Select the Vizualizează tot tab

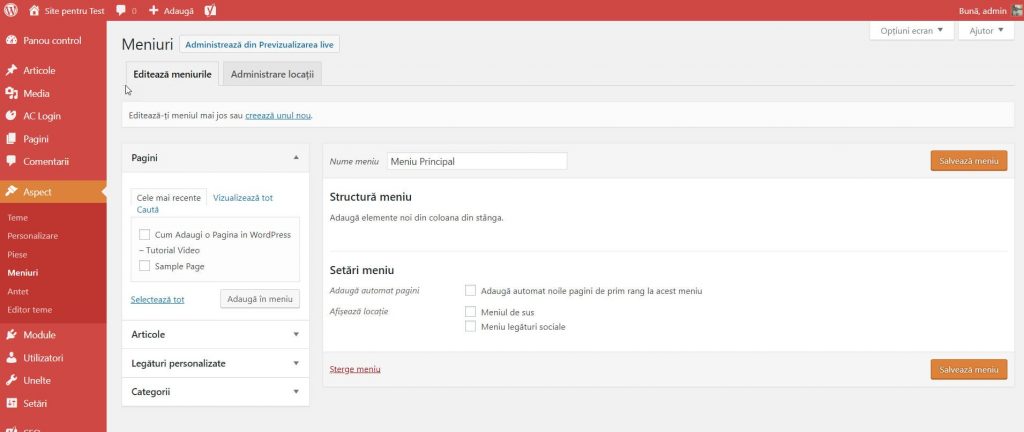point(243,198)
